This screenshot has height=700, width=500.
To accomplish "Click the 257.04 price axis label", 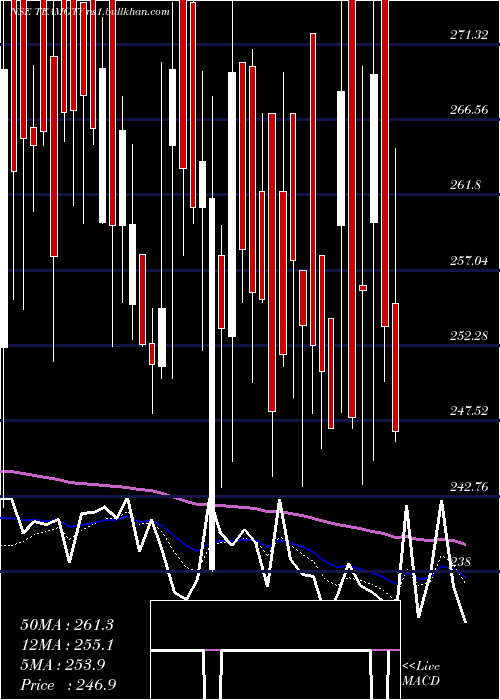I will [468, 259].
